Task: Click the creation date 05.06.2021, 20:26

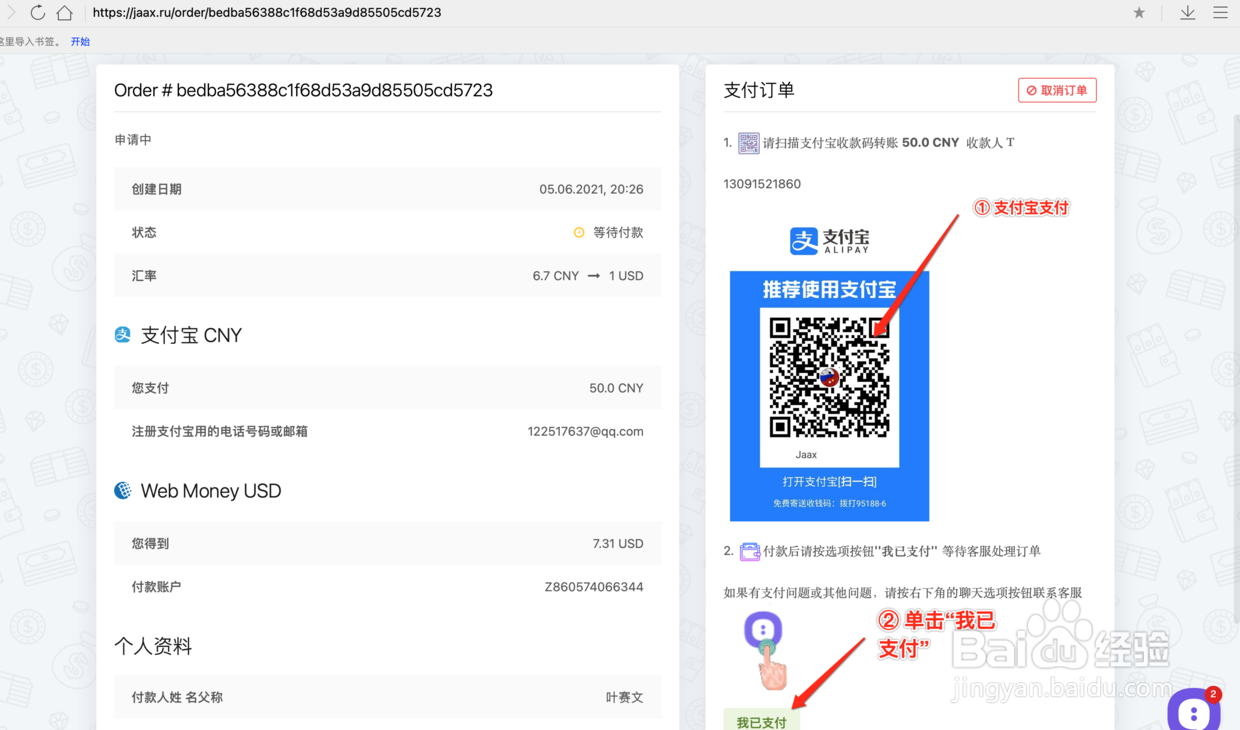Action: click(591, 189)
